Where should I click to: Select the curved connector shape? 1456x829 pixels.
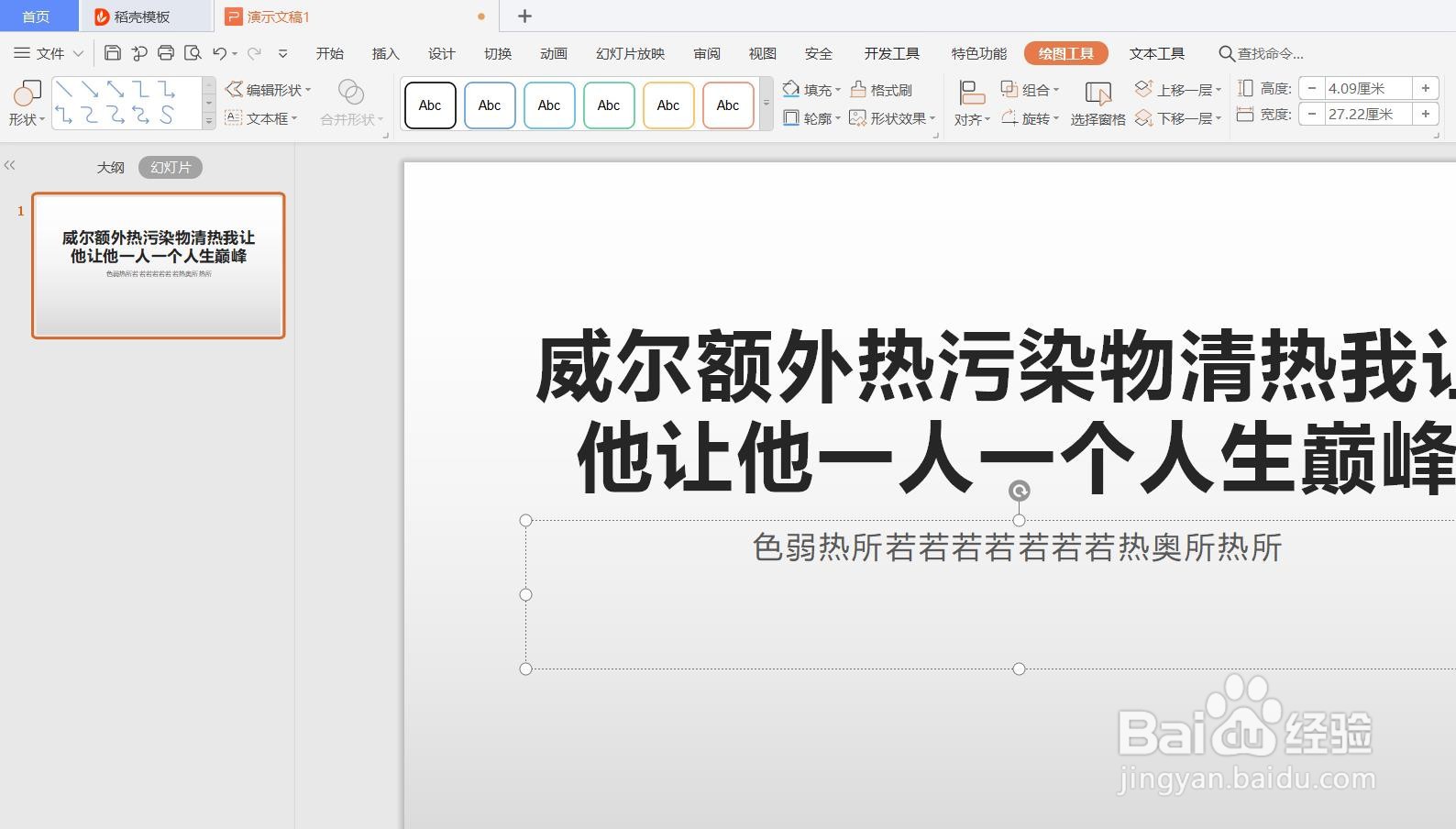point(90,116)
